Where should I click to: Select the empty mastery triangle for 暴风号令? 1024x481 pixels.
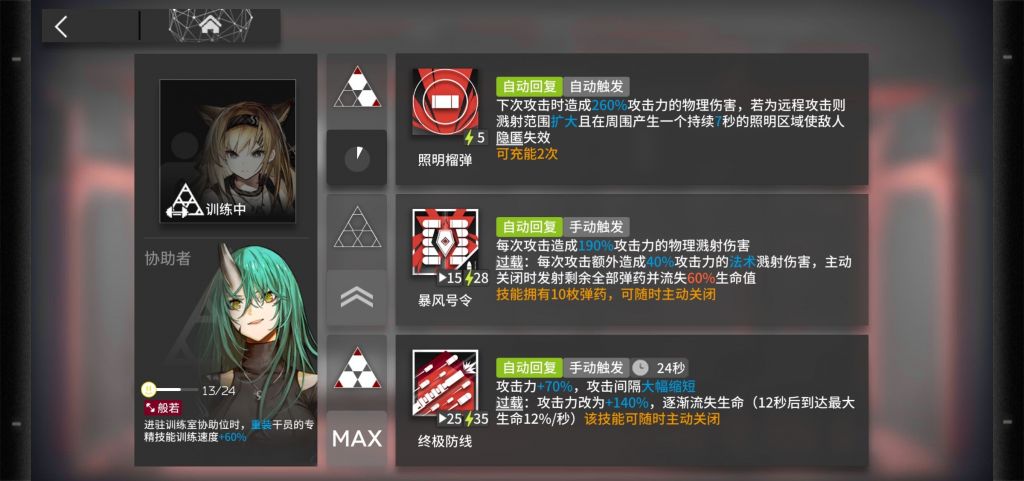(x=357, y=227)
